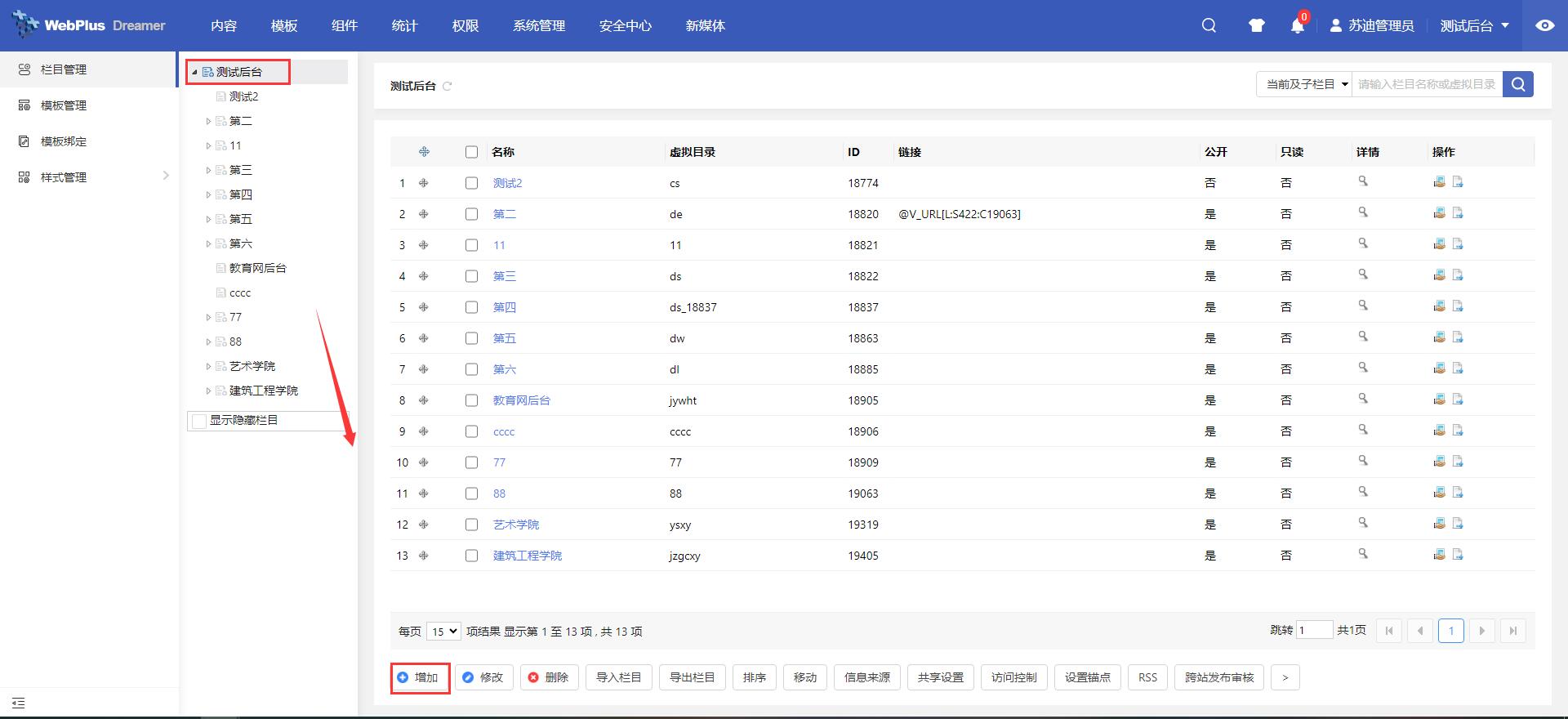Click second operation icon for 测试2
Screen dimensions: 1568x719
[1458, 181]
